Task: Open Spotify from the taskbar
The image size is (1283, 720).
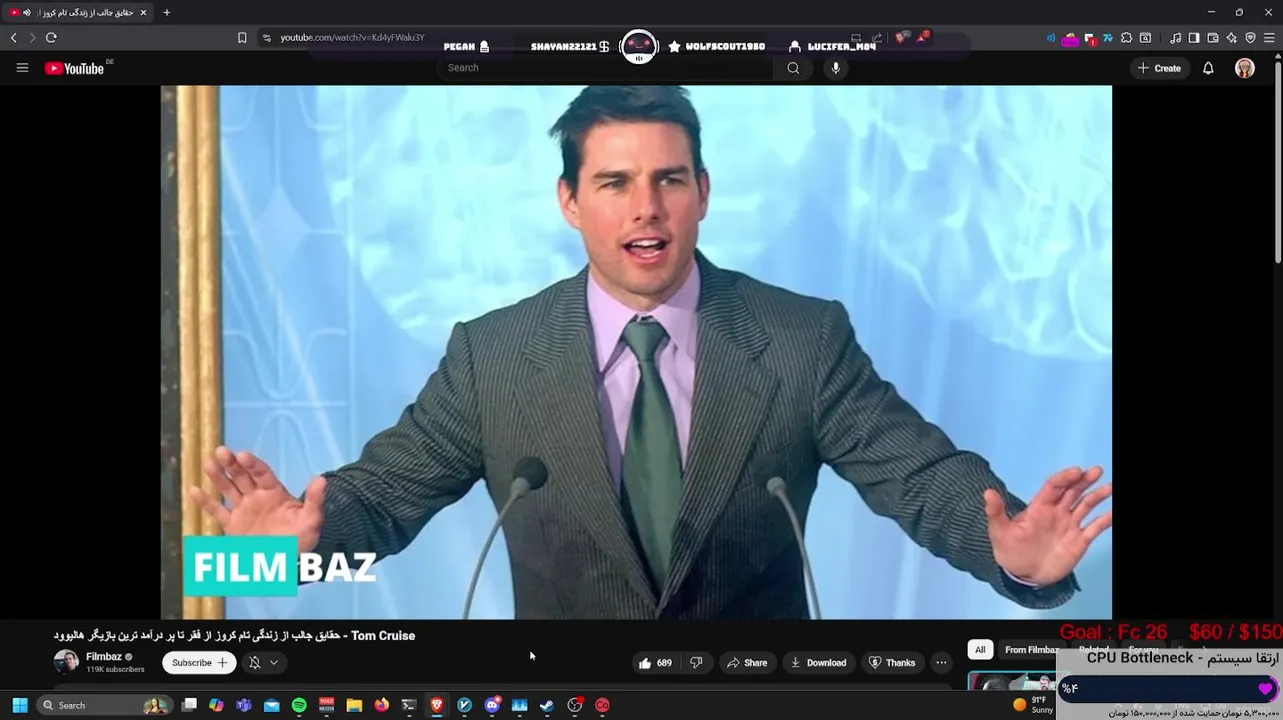Action: (299, 705)
